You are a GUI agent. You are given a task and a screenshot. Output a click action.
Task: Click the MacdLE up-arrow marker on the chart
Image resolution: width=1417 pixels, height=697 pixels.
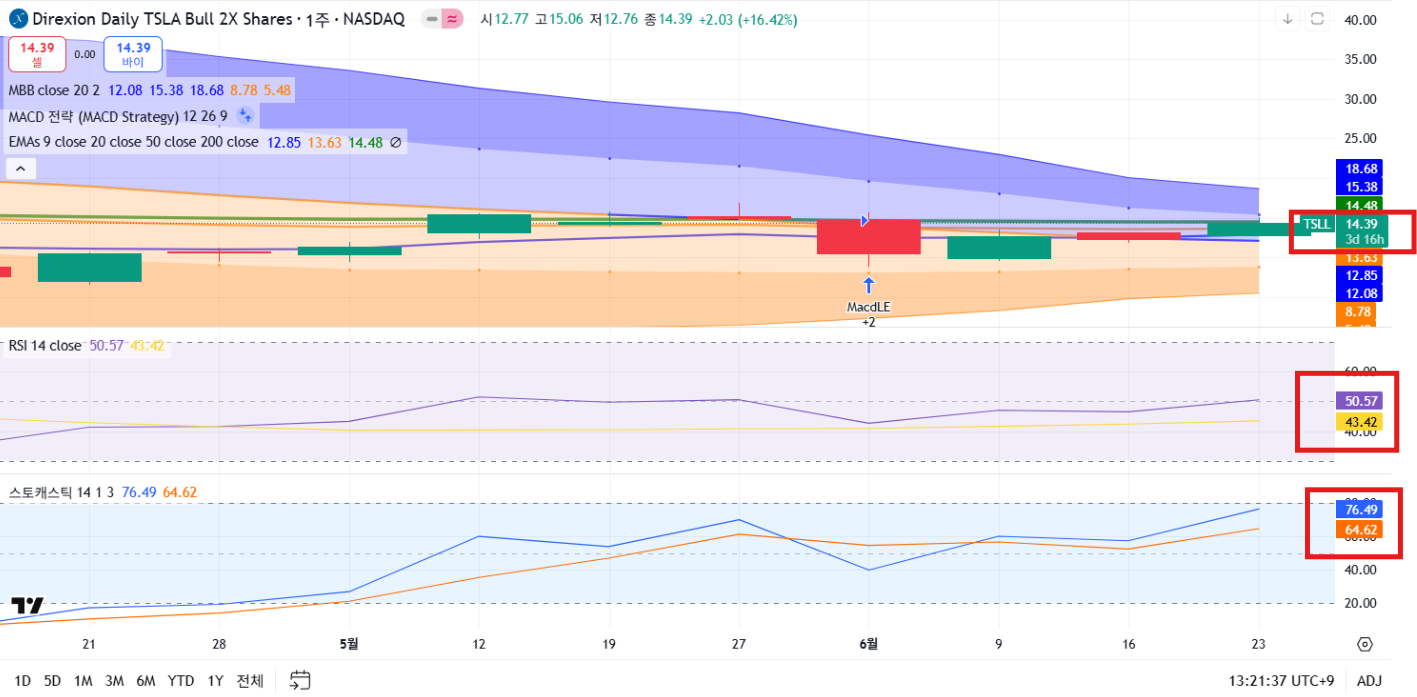click(868, 285)
